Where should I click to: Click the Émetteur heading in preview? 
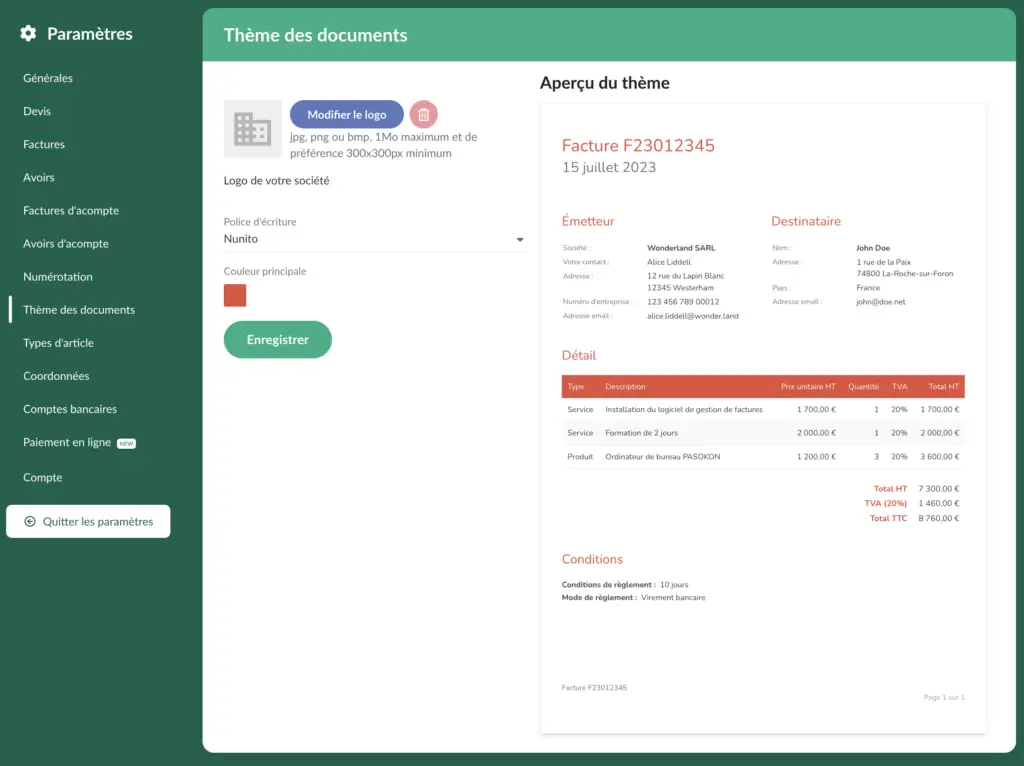588,221
